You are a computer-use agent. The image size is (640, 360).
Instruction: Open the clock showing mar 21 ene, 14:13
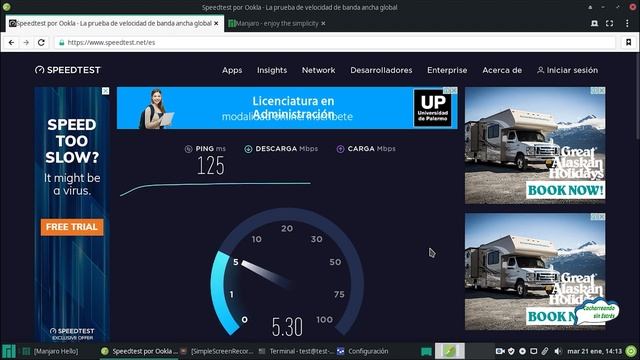595,351
